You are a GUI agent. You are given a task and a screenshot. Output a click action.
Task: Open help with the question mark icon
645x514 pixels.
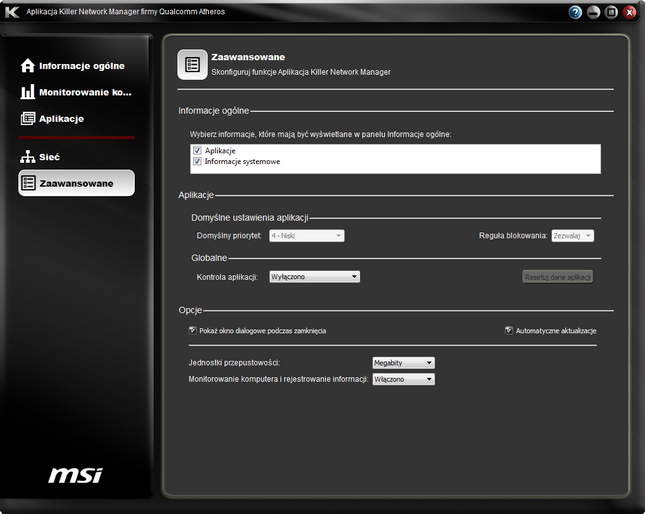575,12
